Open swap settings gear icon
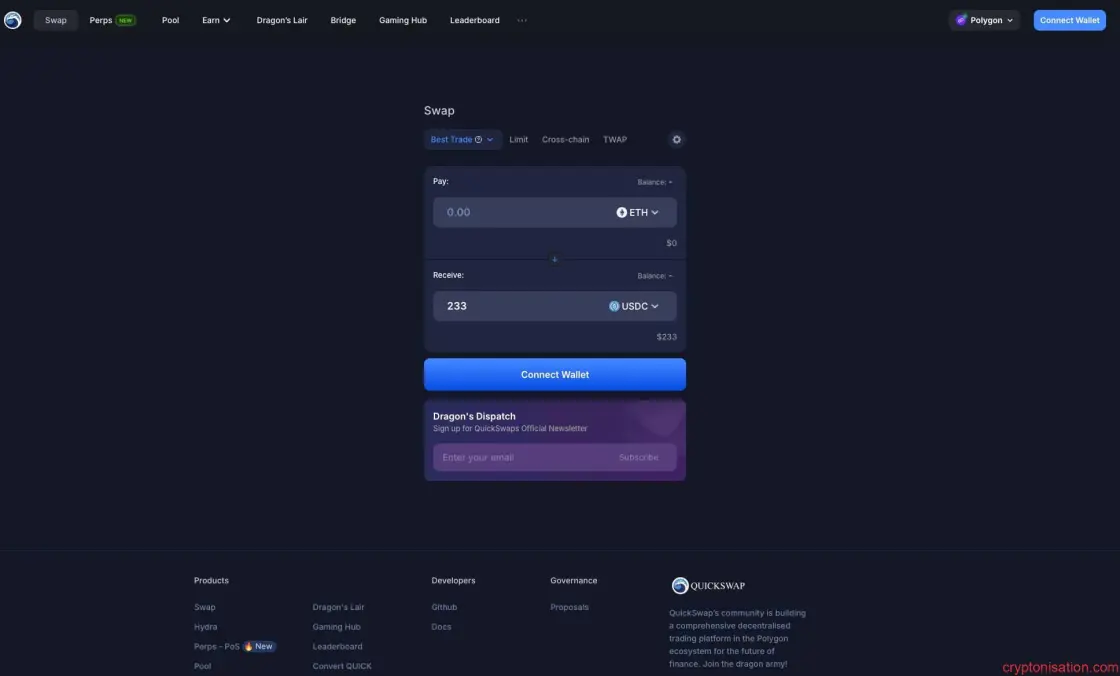Screen dimensions: 1120x676 676,139
